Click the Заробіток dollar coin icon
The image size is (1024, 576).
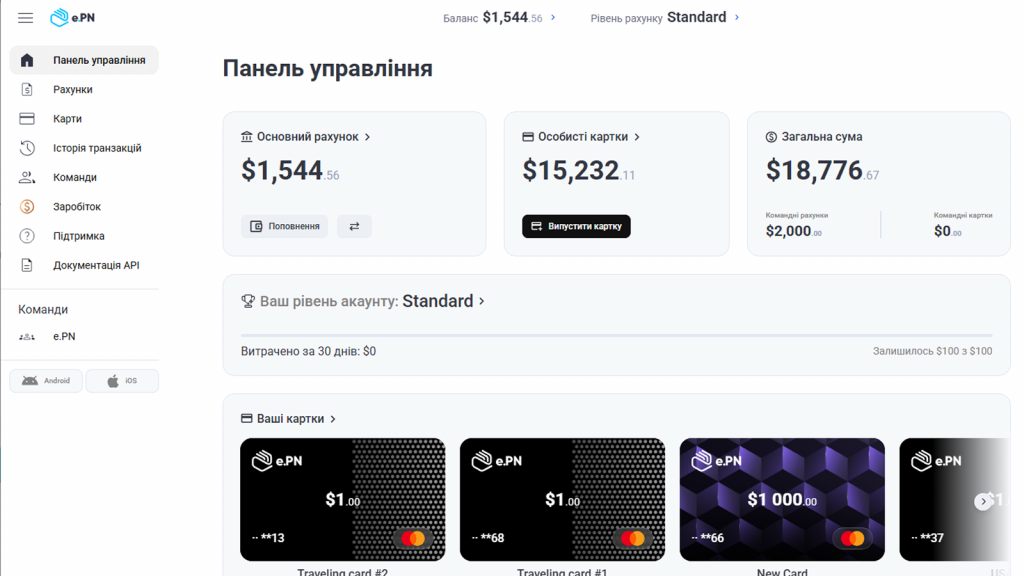click(27, 207)
